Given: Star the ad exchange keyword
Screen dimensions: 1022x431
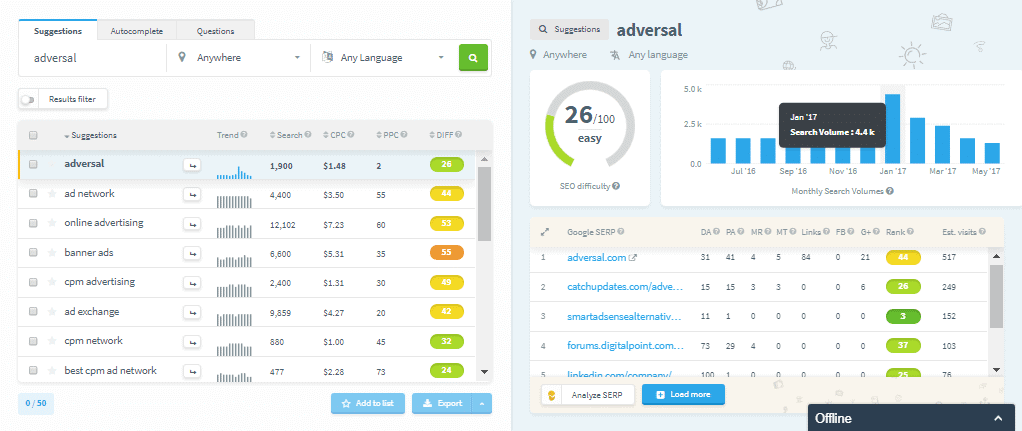Looking at the screenshot, I should pyautogui.click(x=52, y=312).
